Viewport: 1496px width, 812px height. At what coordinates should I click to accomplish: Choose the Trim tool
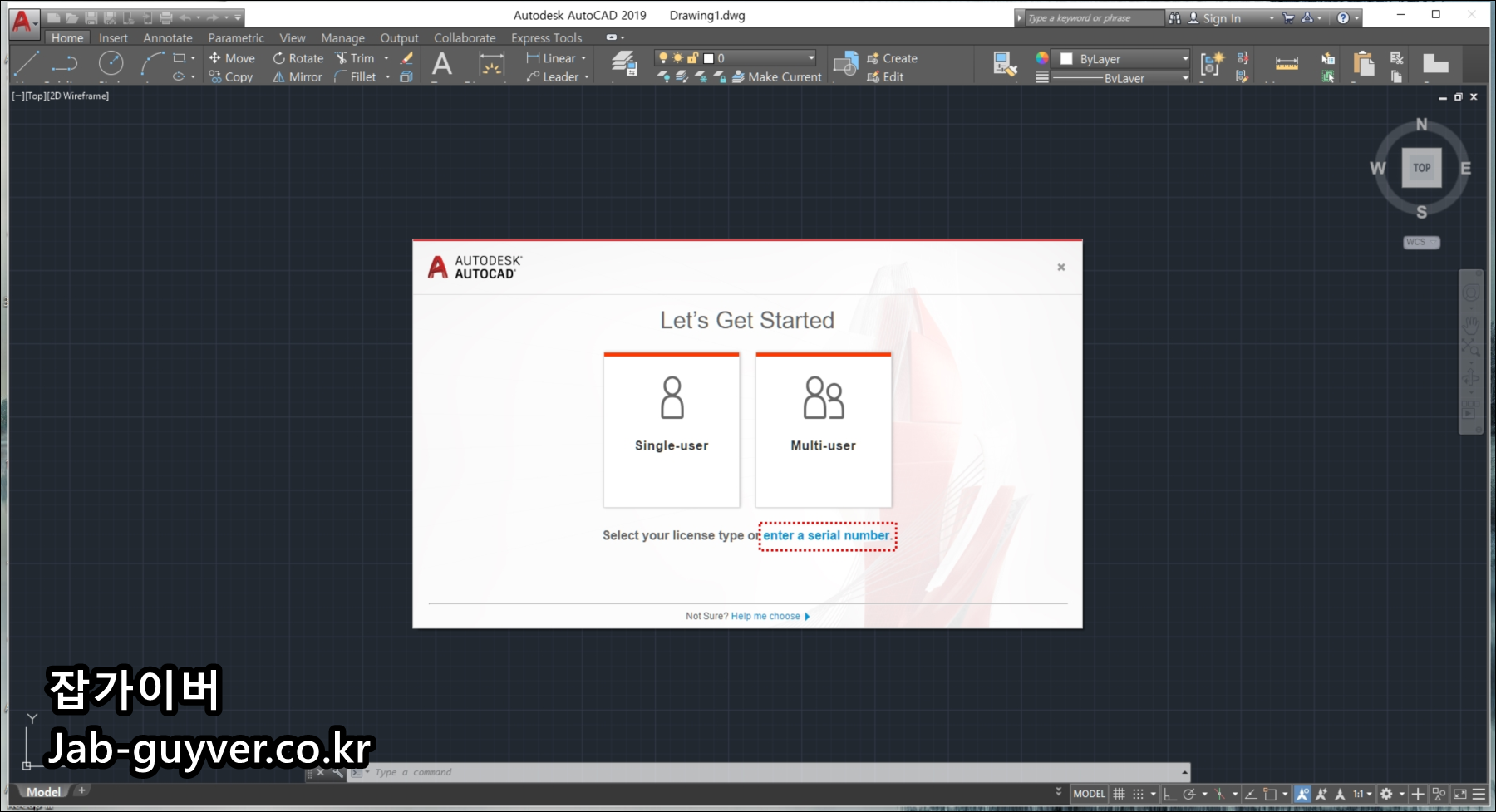click(x=355, y=58)
